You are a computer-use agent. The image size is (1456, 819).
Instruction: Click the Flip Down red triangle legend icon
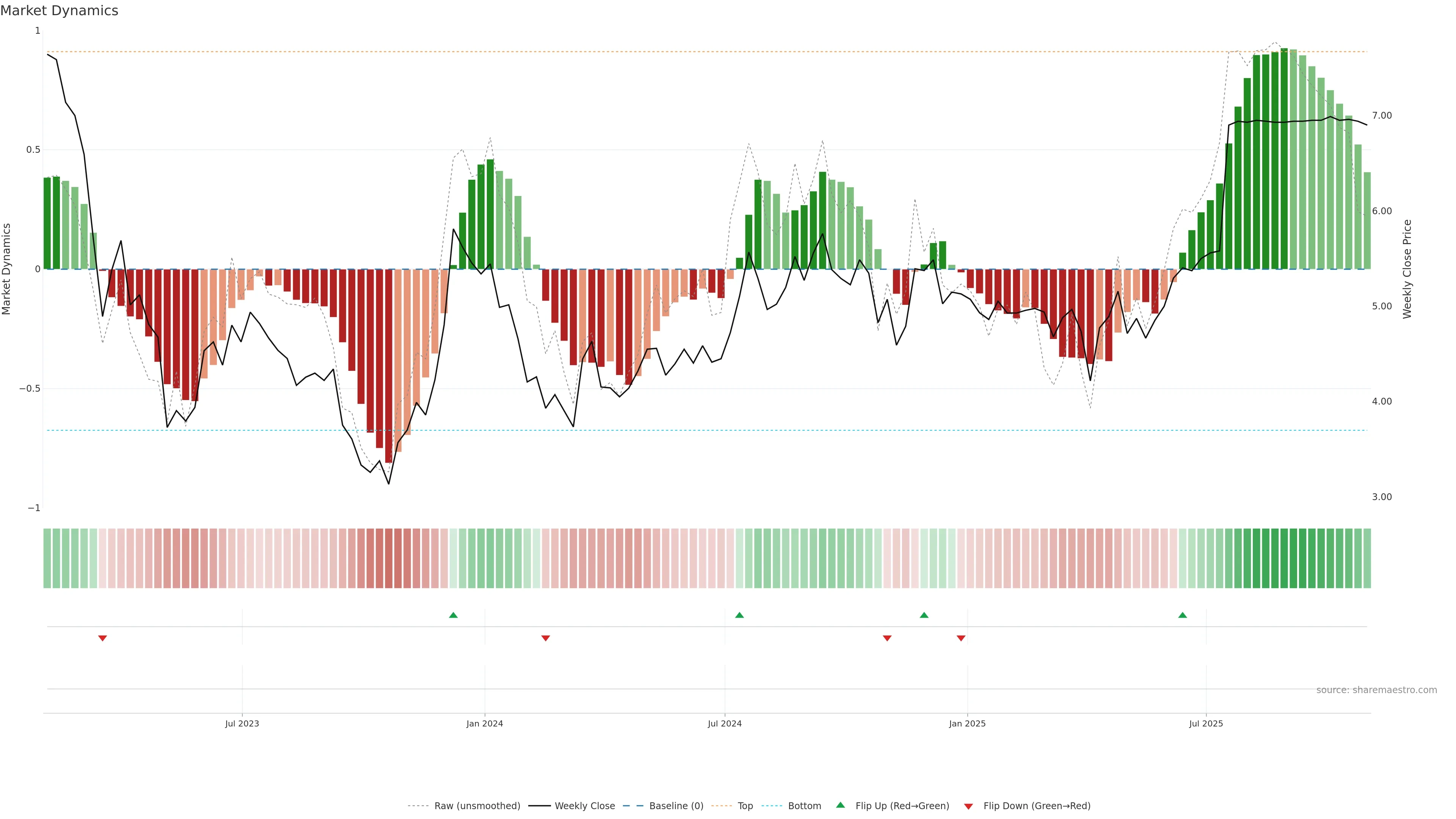tap(968, 806)
